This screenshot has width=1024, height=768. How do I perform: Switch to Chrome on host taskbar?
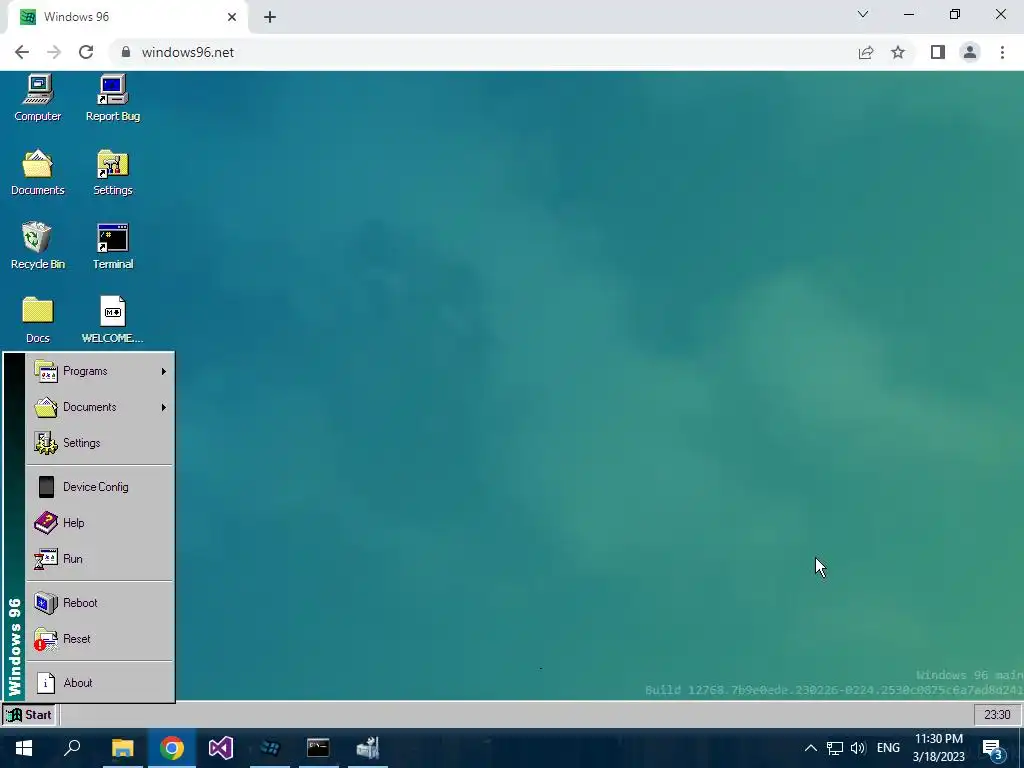coord(172,748)
